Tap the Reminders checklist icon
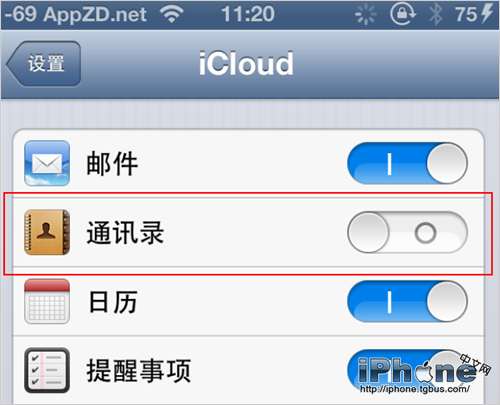The height and width of the screenshot is (405, 500). pos(47,370)
